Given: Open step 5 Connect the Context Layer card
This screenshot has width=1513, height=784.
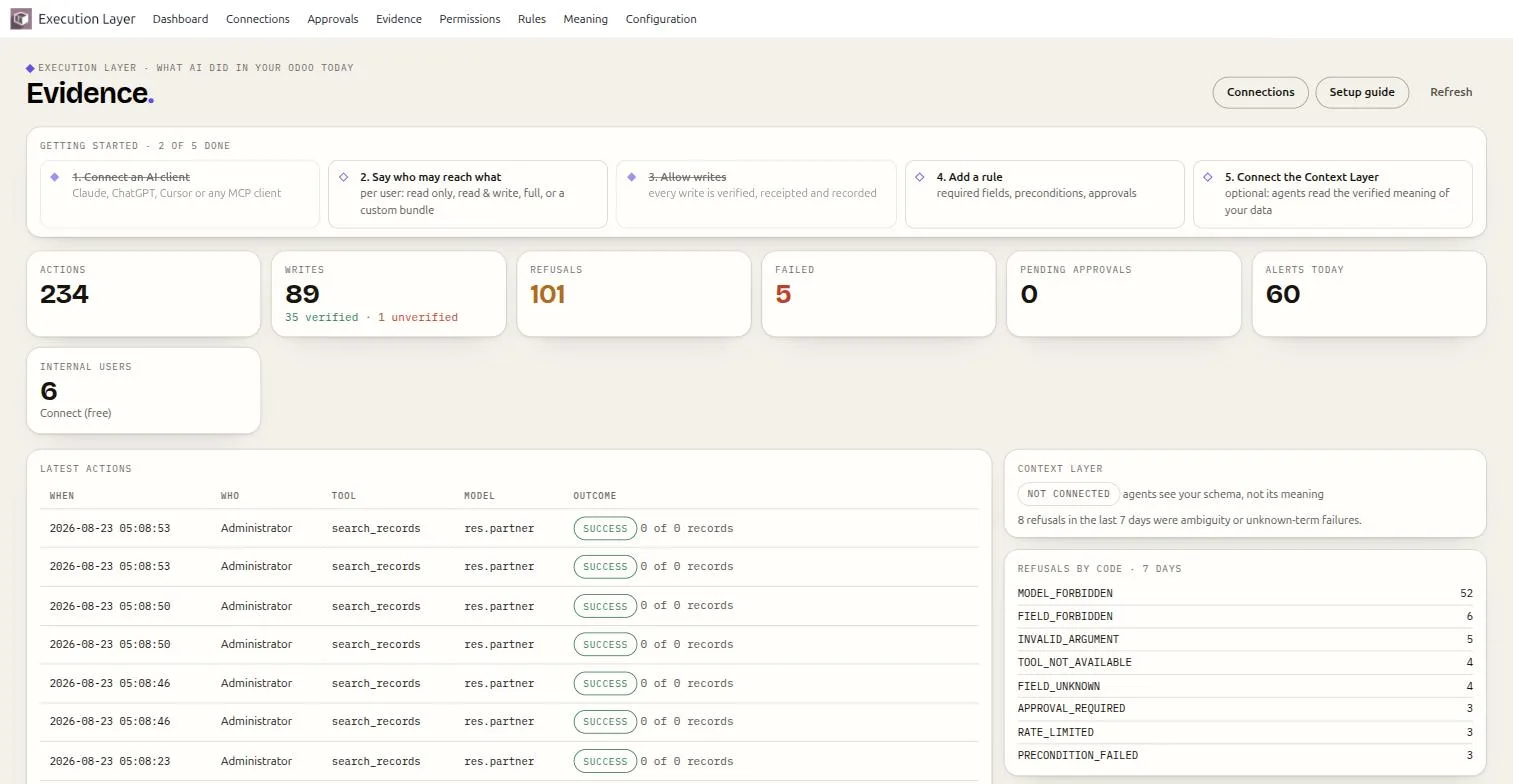Looking at the screenshot, I should click(1333, 194).
